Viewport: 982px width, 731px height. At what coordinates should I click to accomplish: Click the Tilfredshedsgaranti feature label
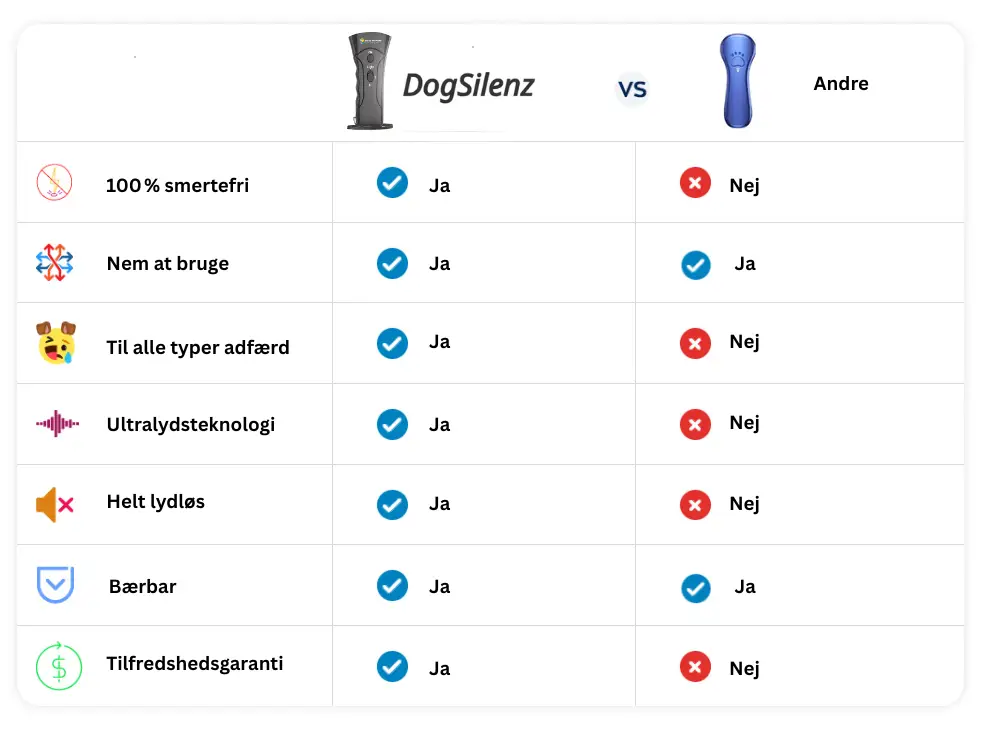pos(195,663)
